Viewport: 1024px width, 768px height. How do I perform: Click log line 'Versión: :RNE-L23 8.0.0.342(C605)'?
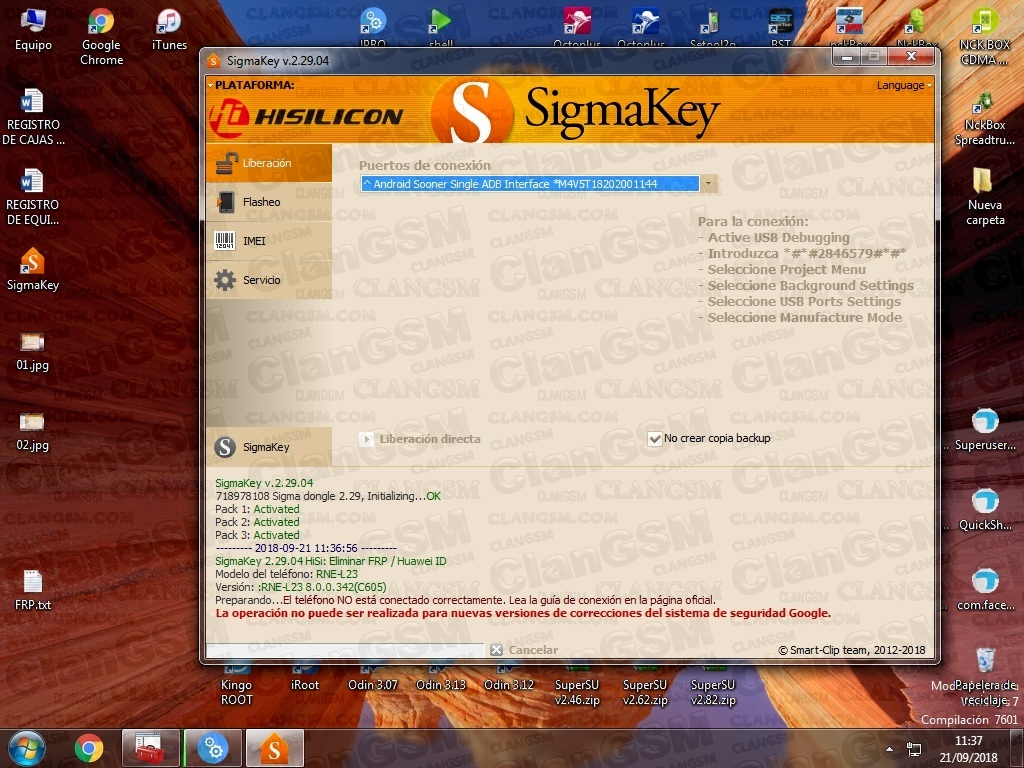coord(300,587)
